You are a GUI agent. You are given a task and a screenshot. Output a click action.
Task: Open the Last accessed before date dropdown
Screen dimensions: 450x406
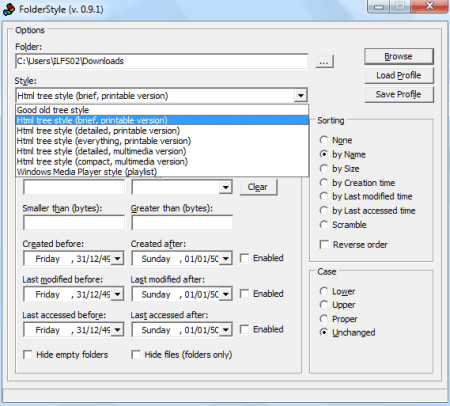[x=117, y=330]
